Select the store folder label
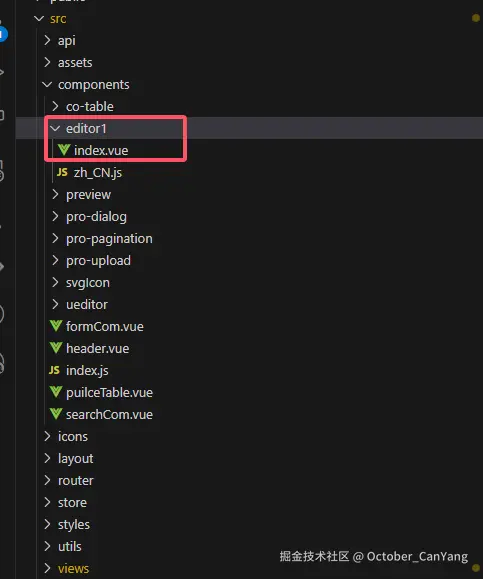 click(x=72, y=503)
